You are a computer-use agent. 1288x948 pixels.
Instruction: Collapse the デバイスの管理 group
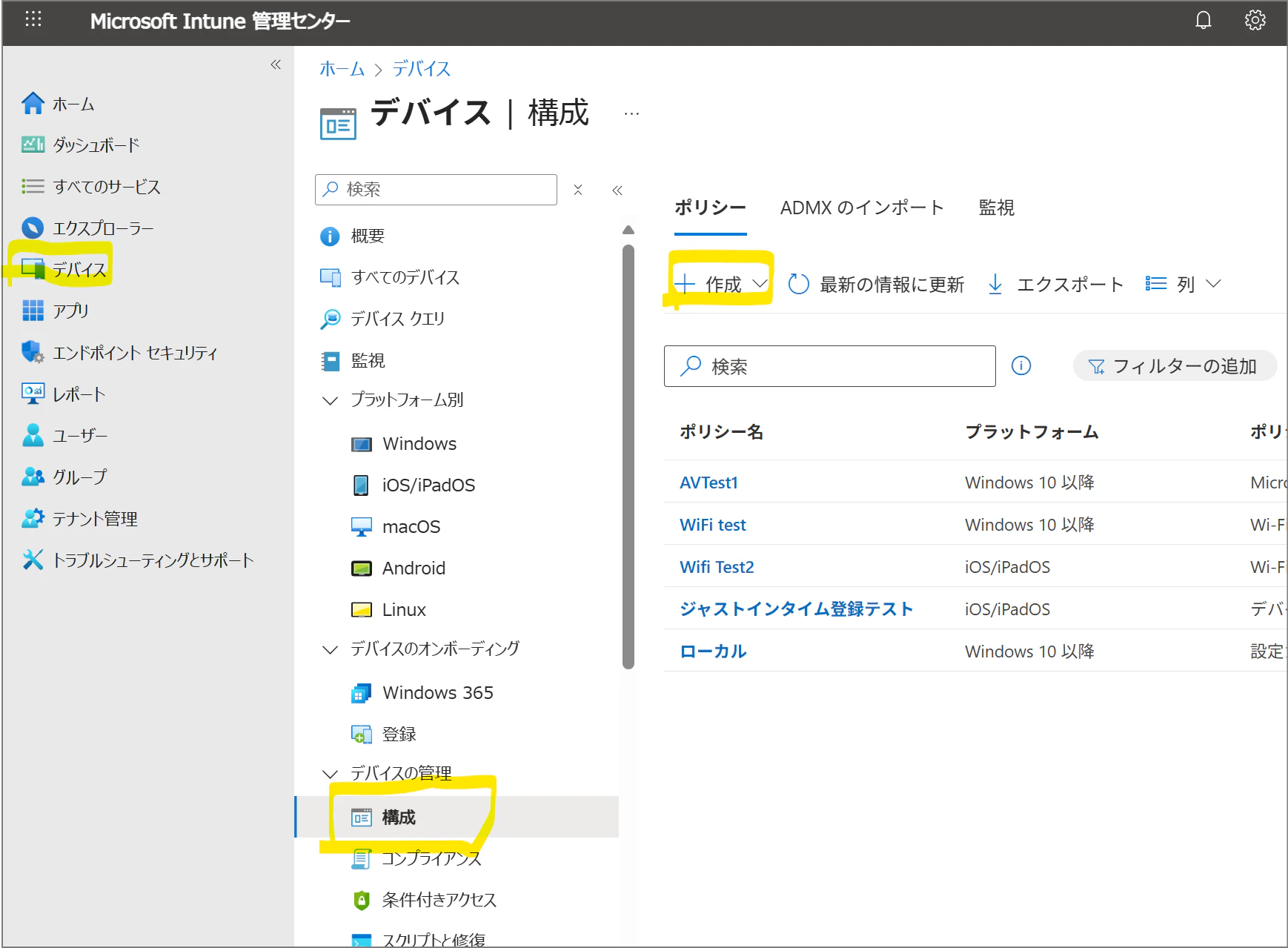coord(330,774)
